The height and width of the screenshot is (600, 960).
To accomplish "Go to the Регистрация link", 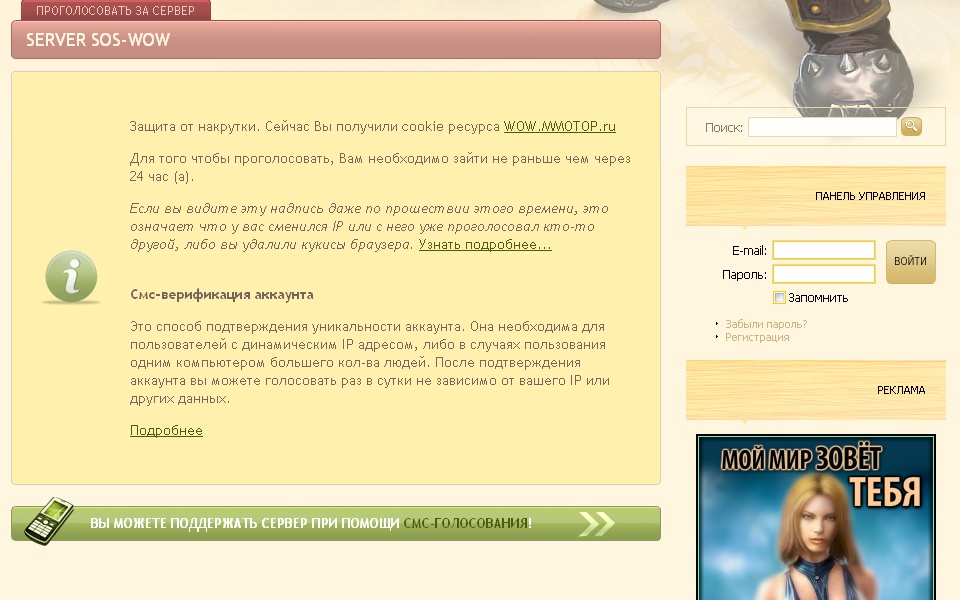I will pyautogui.click(x=757, y=337).
